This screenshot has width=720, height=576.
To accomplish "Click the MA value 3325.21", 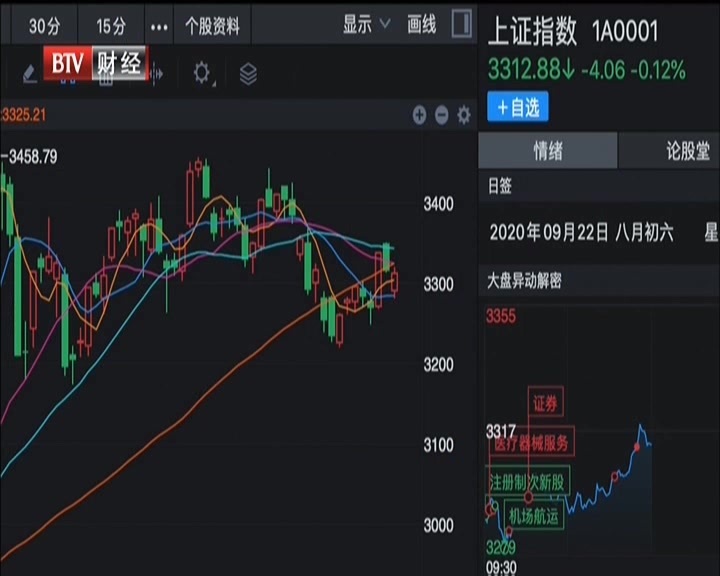I will [24, 115].
